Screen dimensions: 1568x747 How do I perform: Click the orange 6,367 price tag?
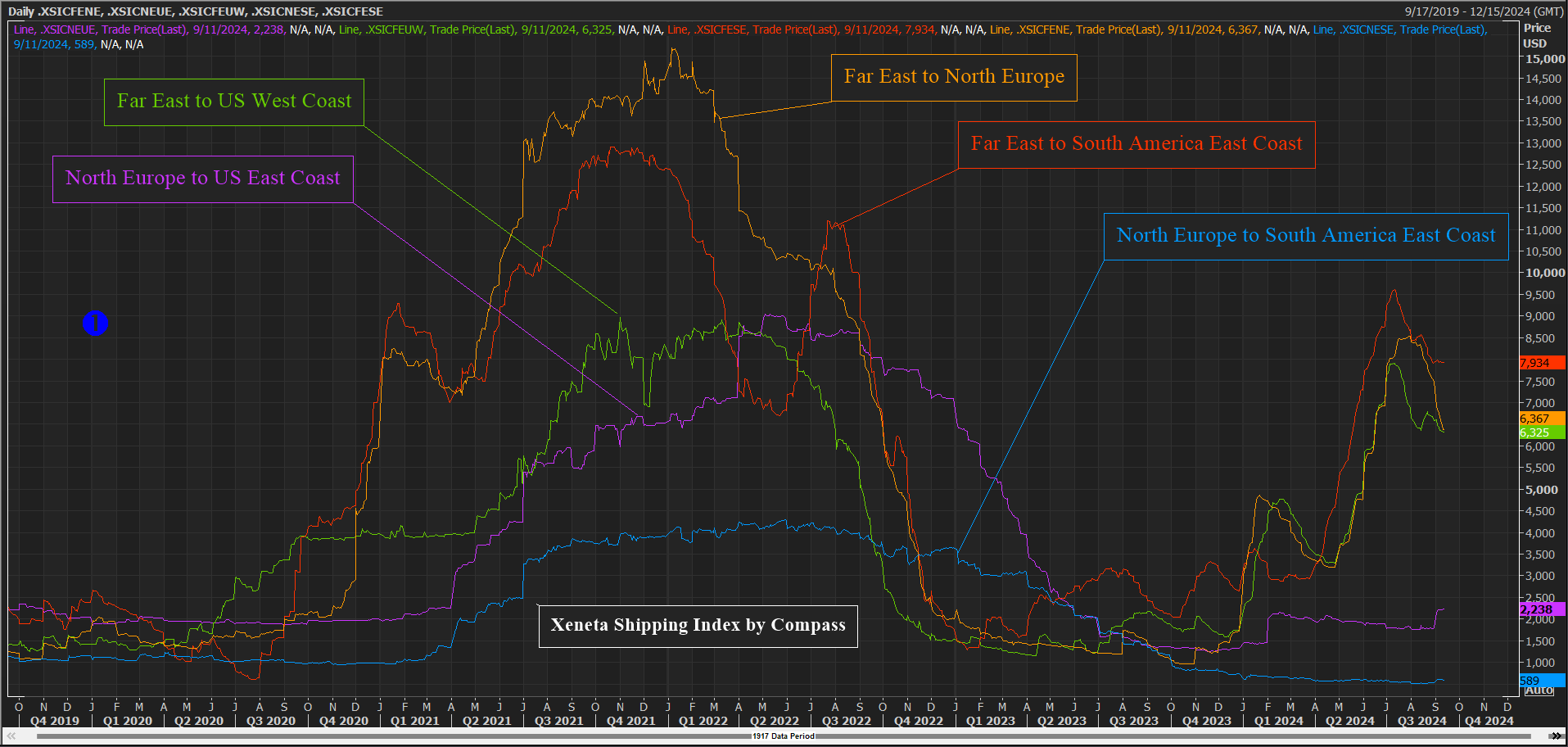point(1541,419)
